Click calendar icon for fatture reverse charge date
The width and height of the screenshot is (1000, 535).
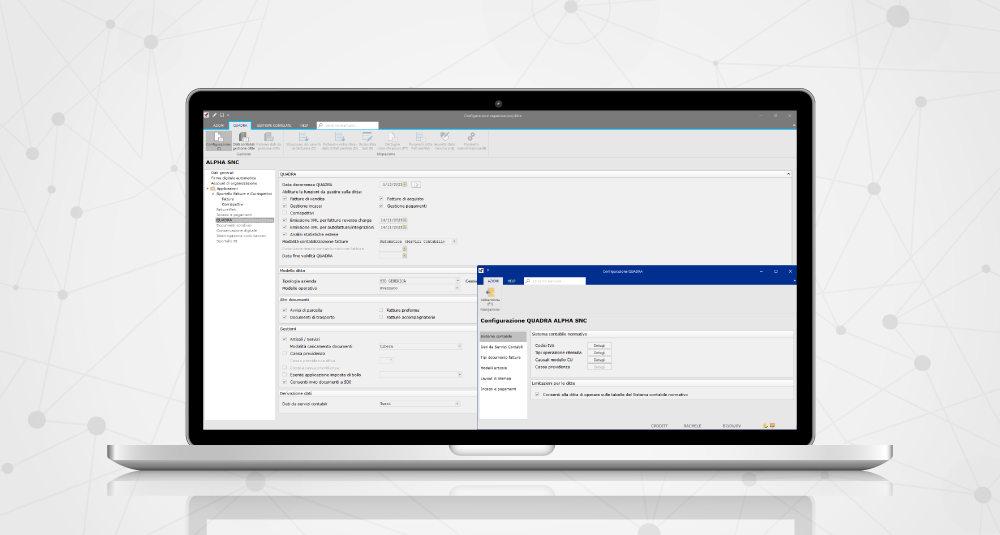point(404,220)
